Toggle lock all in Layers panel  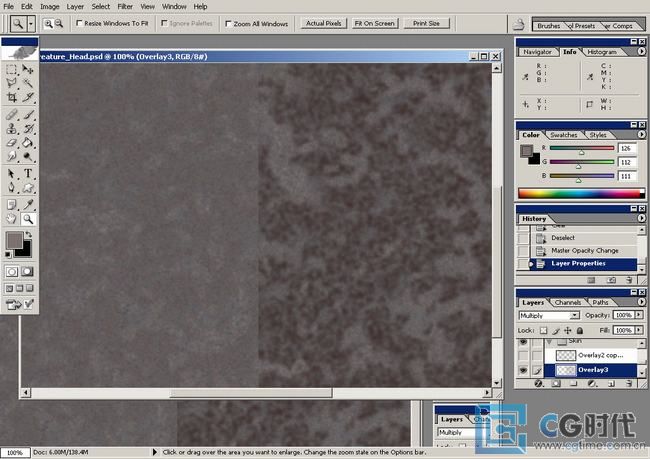pos(580,330)
